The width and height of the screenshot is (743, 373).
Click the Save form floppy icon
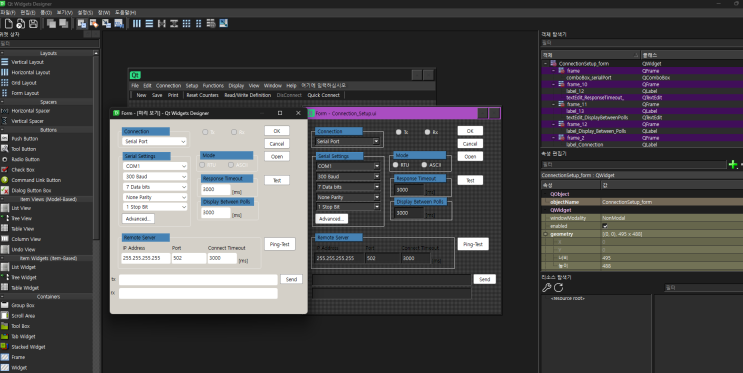click(33, 23)
